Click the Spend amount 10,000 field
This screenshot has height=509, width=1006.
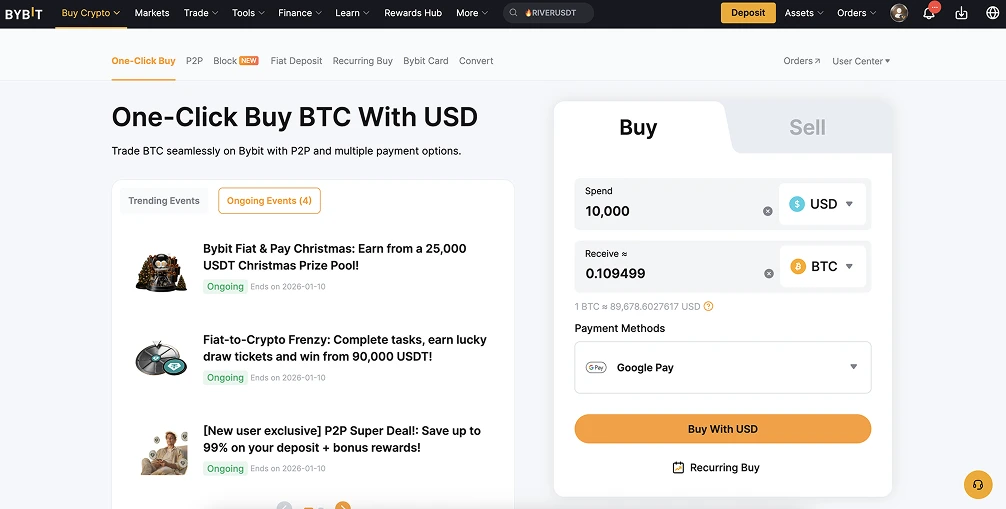click(x=676, y=204)
